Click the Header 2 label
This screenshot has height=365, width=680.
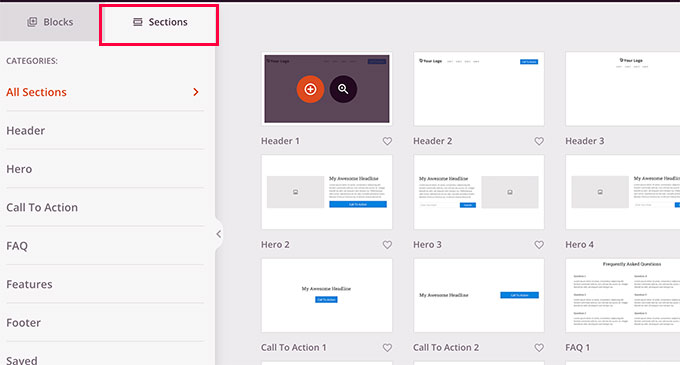point(432,141)
